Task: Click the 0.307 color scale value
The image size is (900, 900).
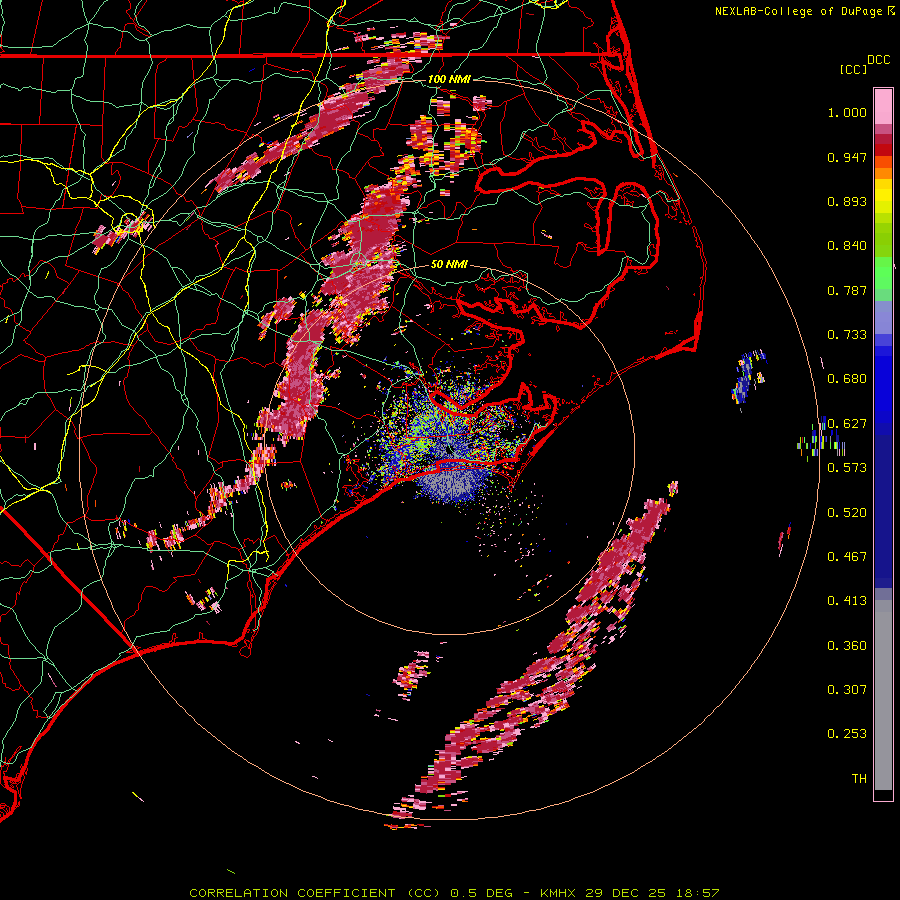Action: (847, 690)
